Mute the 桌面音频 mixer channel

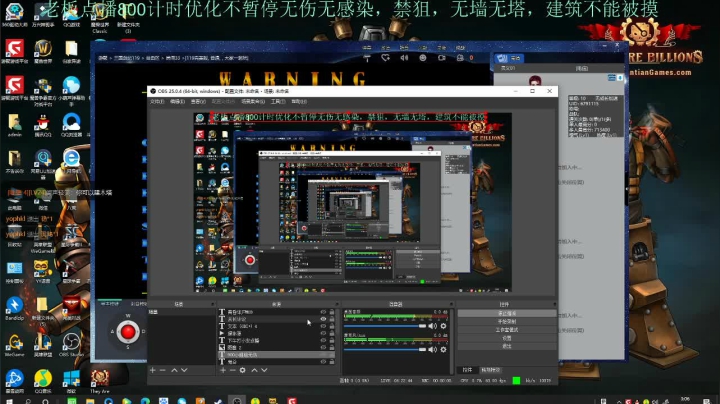tap(433, 326)
